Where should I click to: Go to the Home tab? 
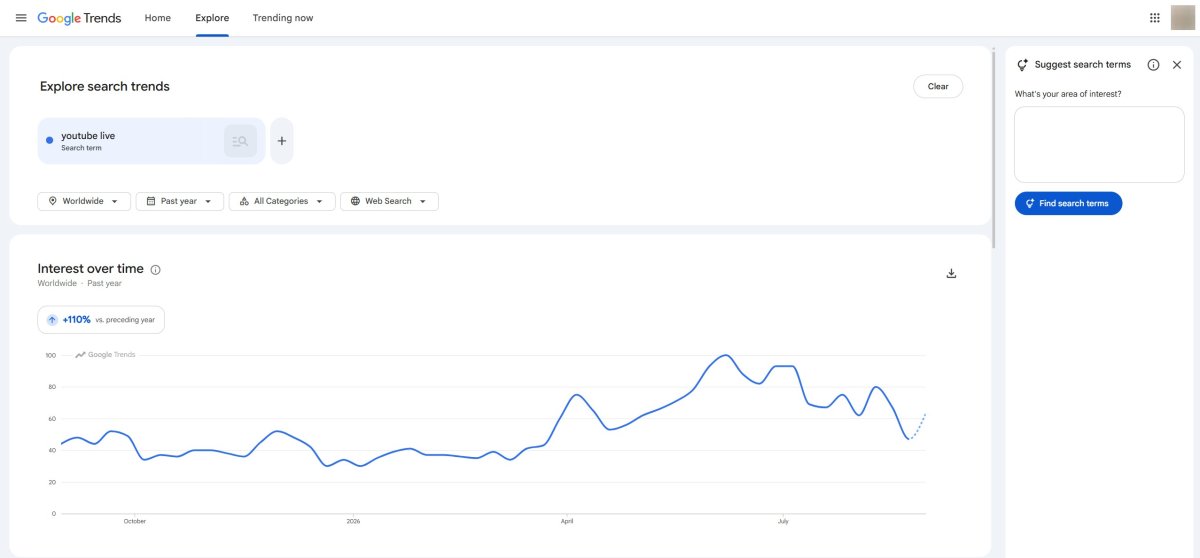158,18
